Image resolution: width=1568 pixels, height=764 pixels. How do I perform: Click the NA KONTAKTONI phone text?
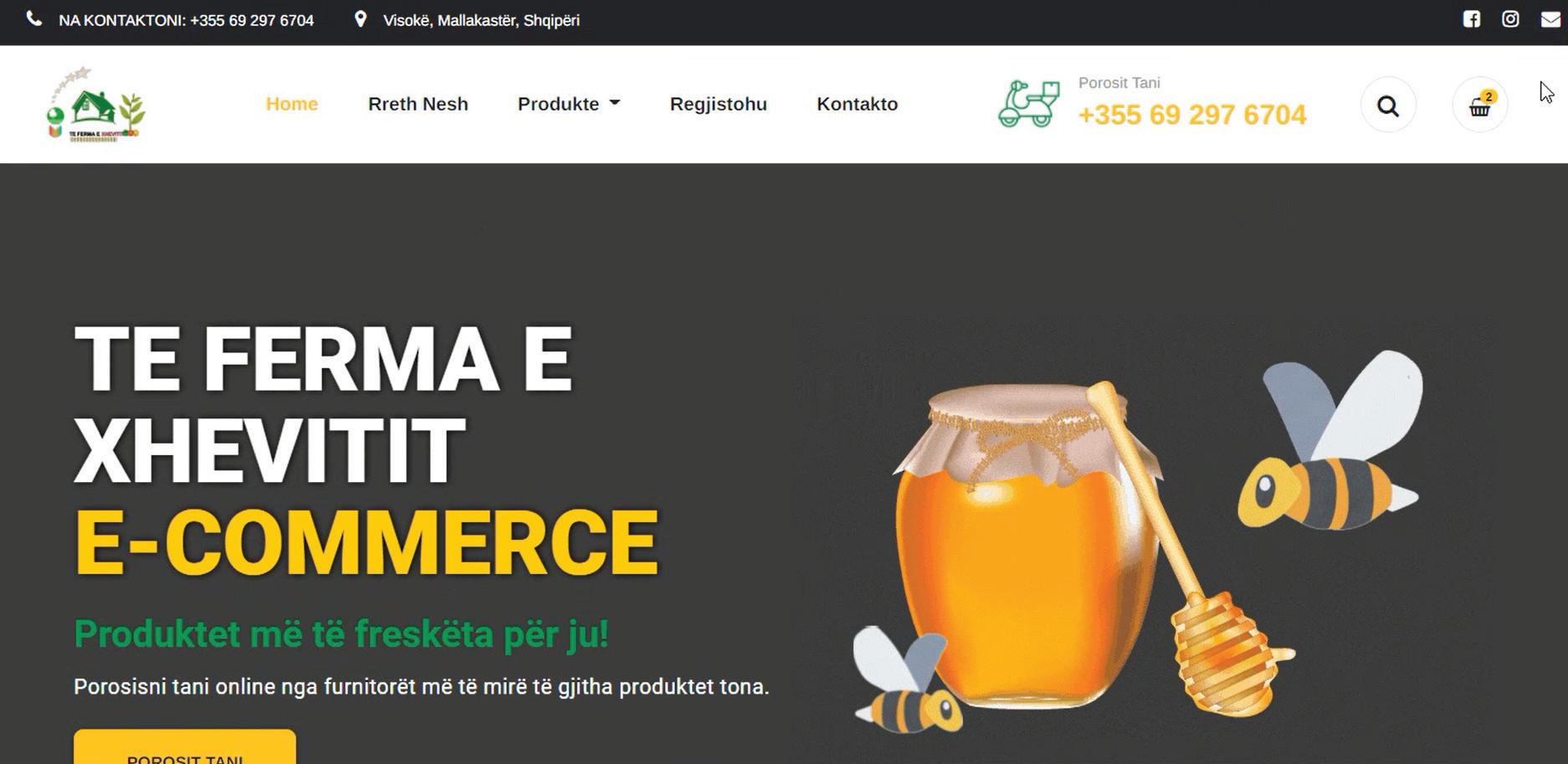(187, 20)
